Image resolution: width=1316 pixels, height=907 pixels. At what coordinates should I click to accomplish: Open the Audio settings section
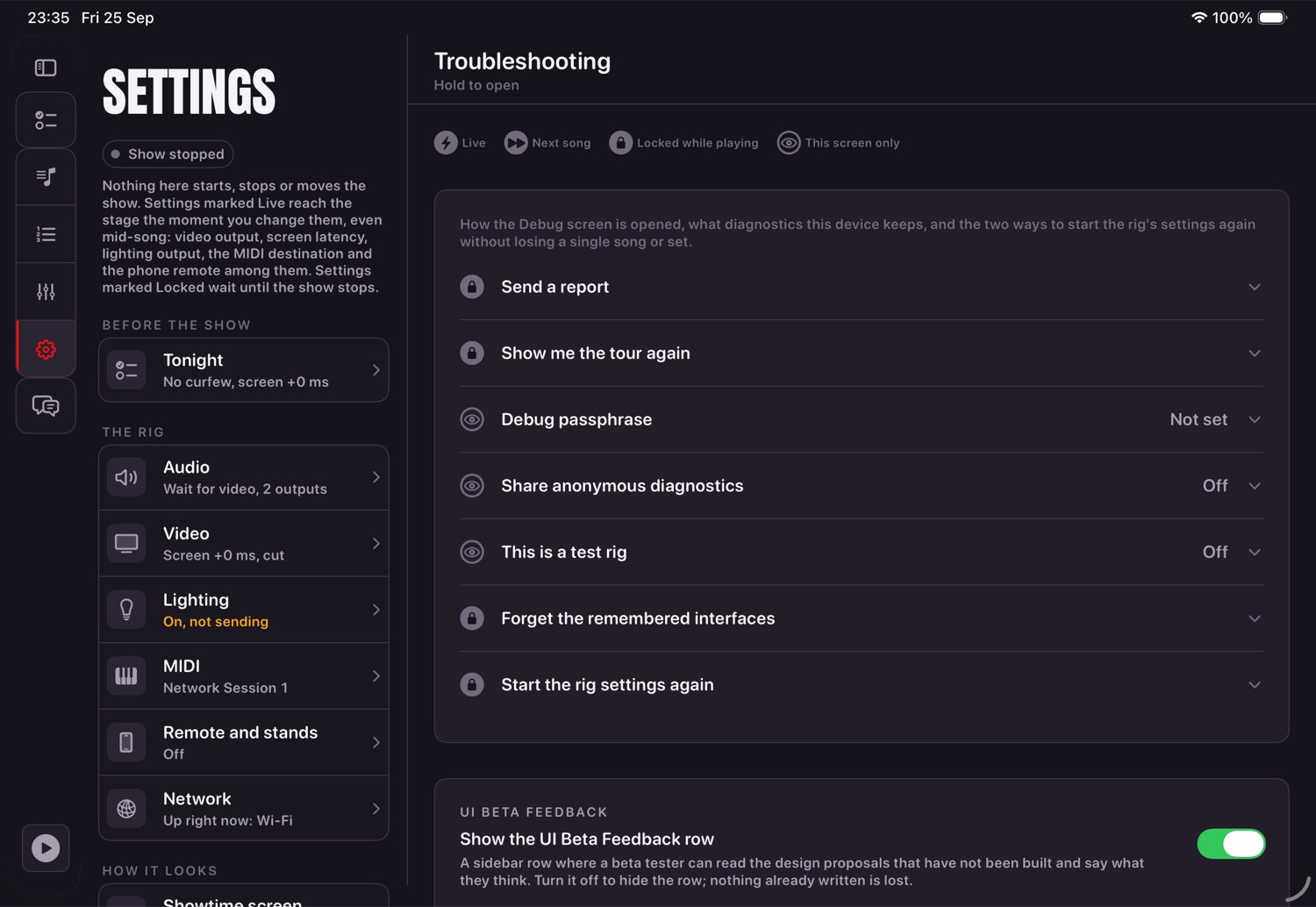(x=244, y=477)
